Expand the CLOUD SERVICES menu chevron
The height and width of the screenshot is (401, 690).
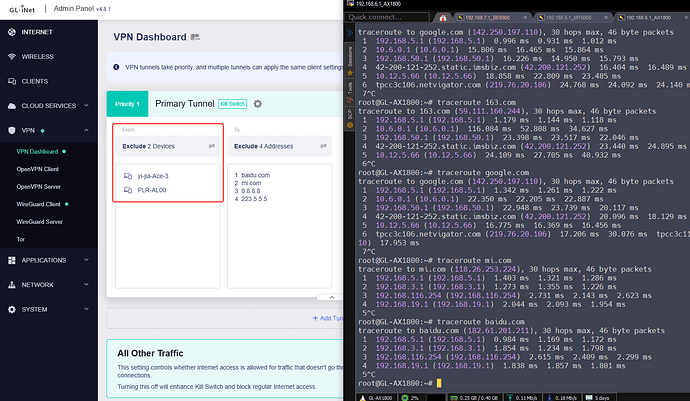(86, 106)
